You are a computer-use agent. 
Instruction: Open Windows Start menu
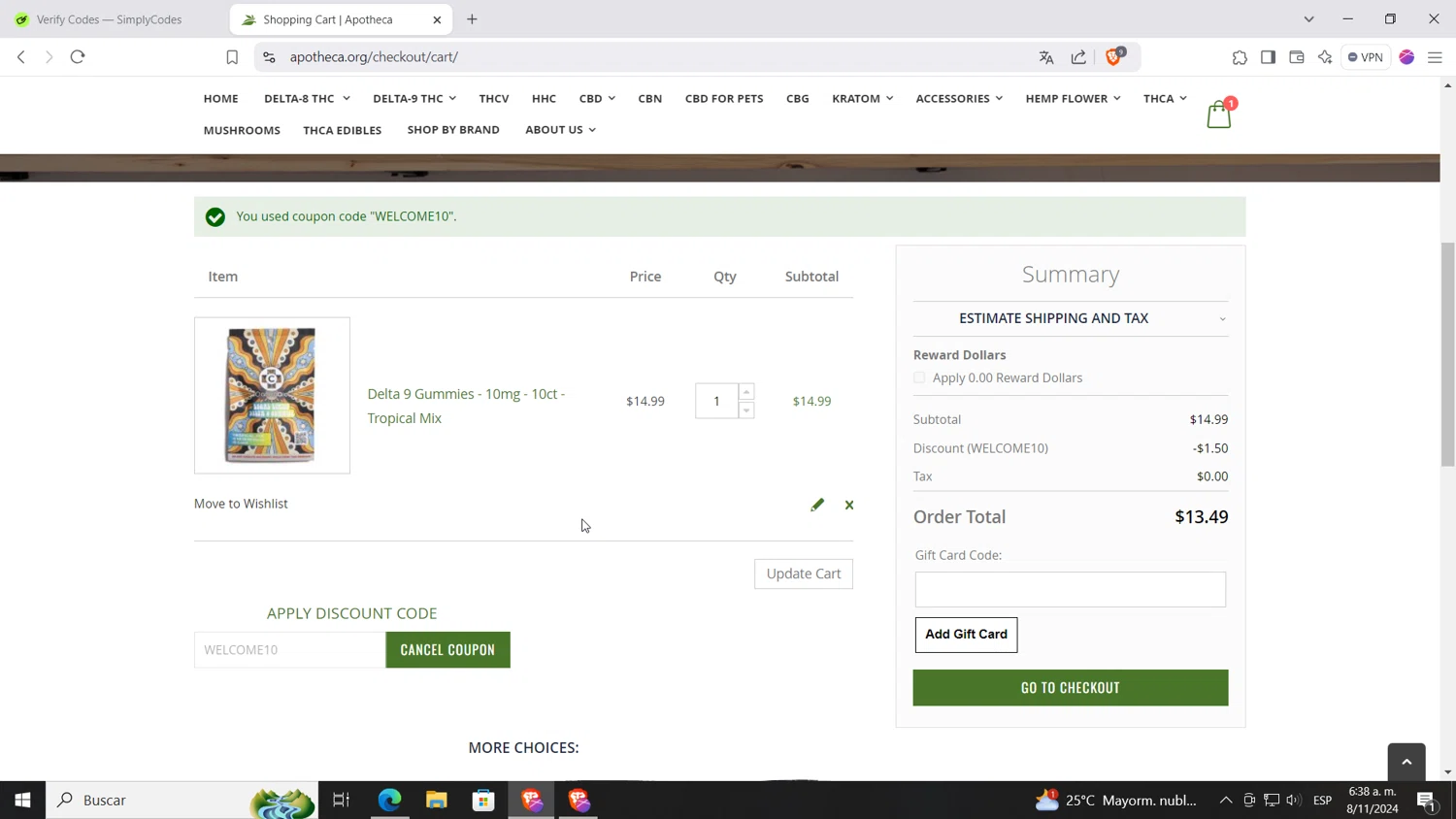22,800
